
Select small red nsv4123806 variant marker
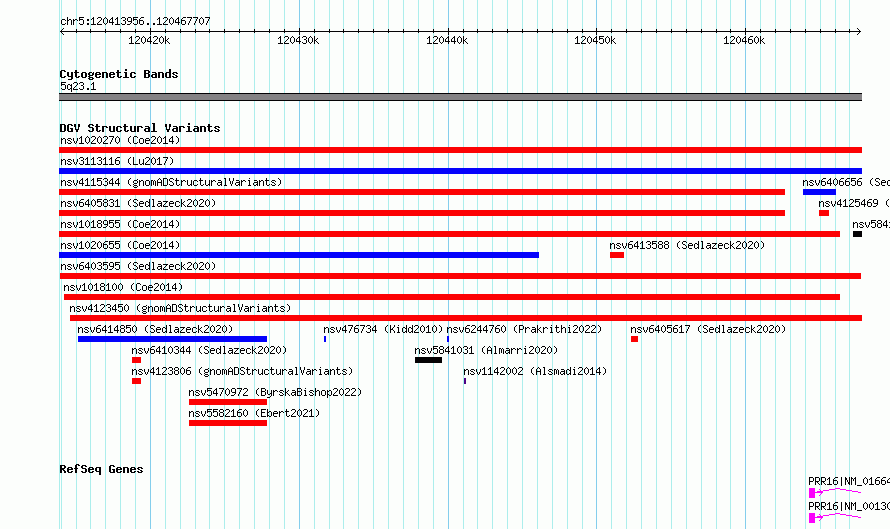coord(136,381)
